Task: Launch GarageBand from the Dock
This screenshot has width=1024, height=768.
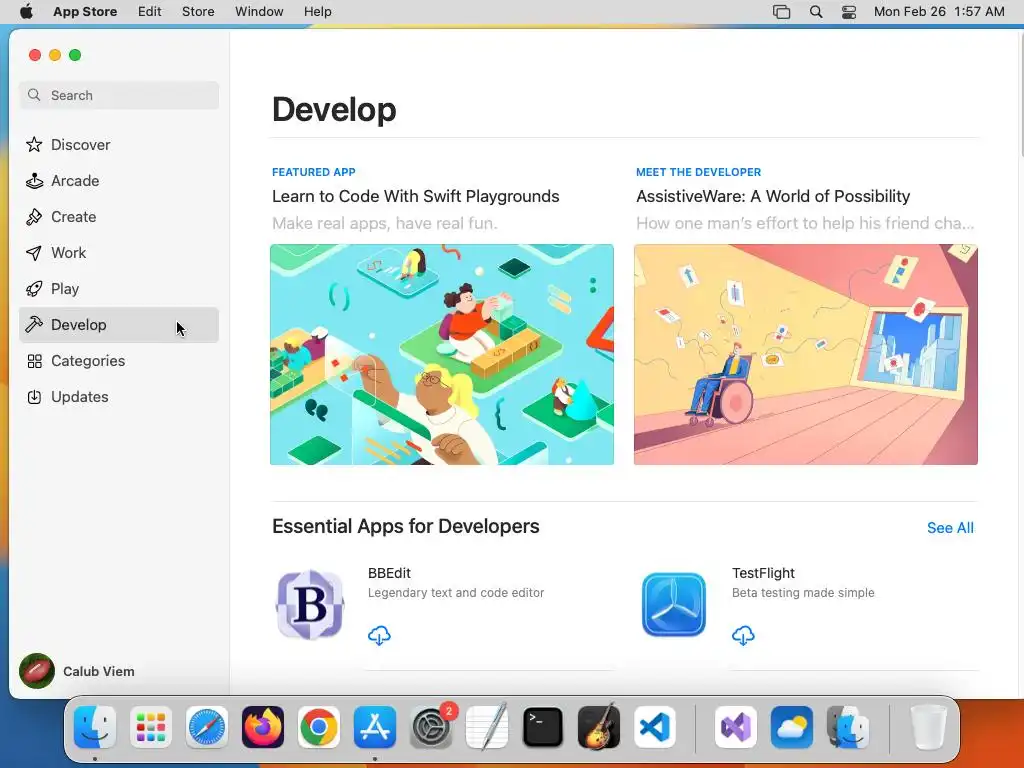Action: click(599, 727)
